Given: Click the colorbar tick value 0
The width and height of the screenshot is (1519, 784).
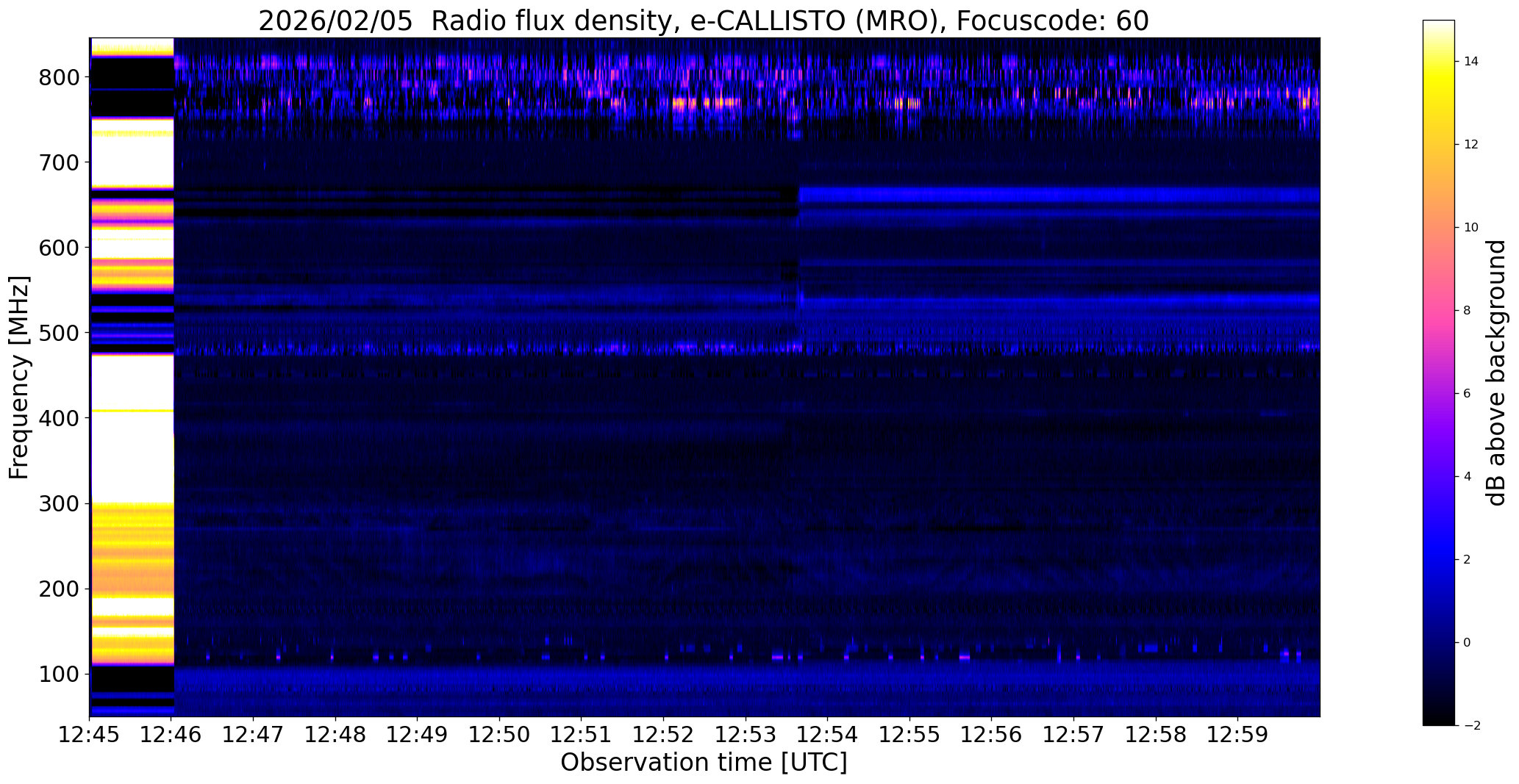Looking at the screenshot, I should (x=1467, y=643).
